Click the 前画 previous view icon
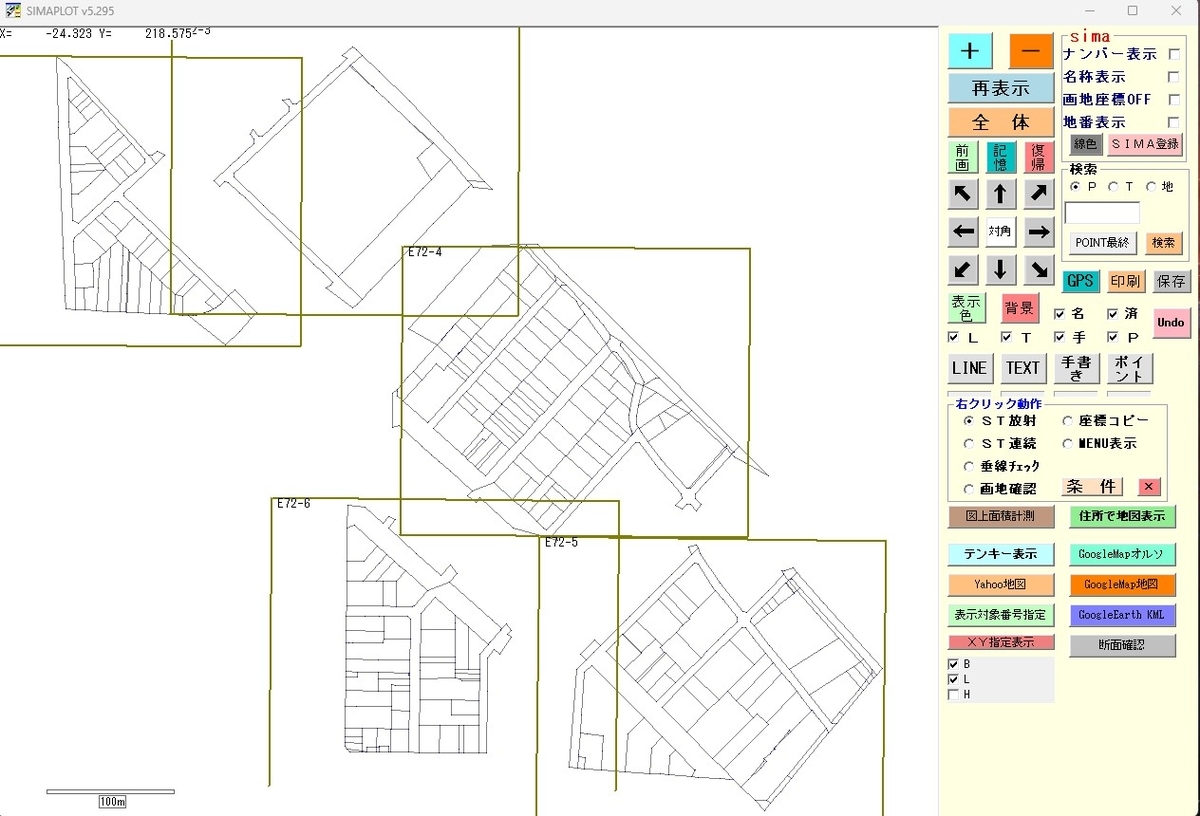This screenshot has width=1200, height=816. coord(962,157)
